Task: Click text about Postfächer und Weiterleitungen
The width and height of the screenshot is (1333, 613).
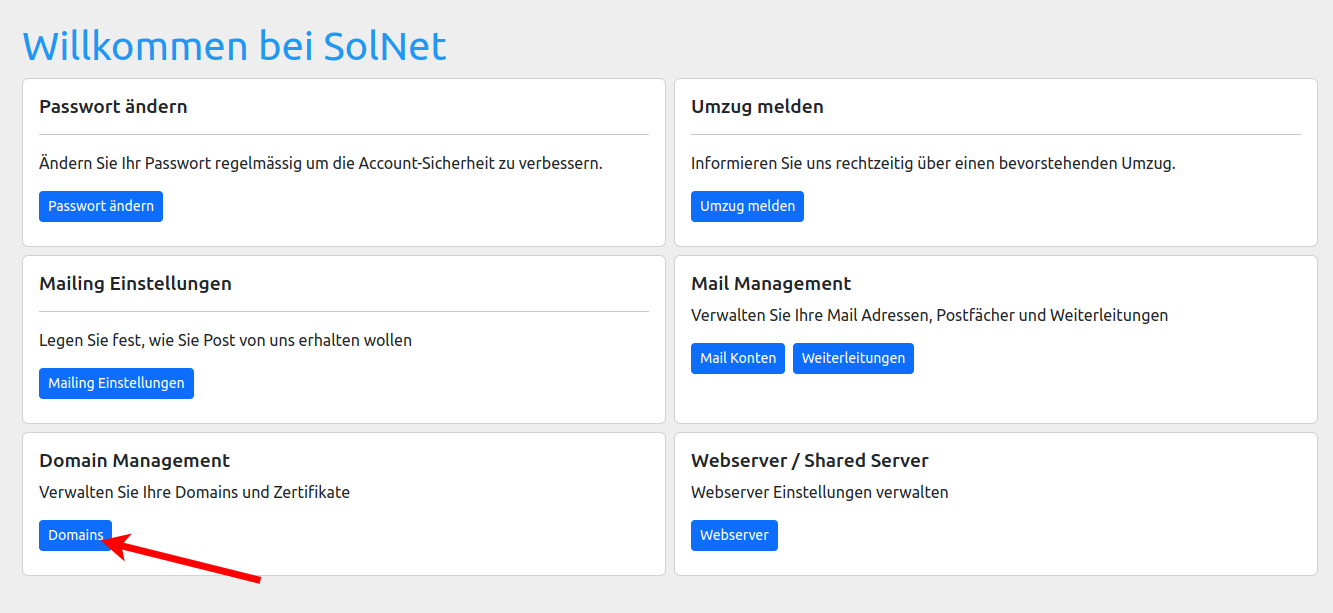Action: 929,315
